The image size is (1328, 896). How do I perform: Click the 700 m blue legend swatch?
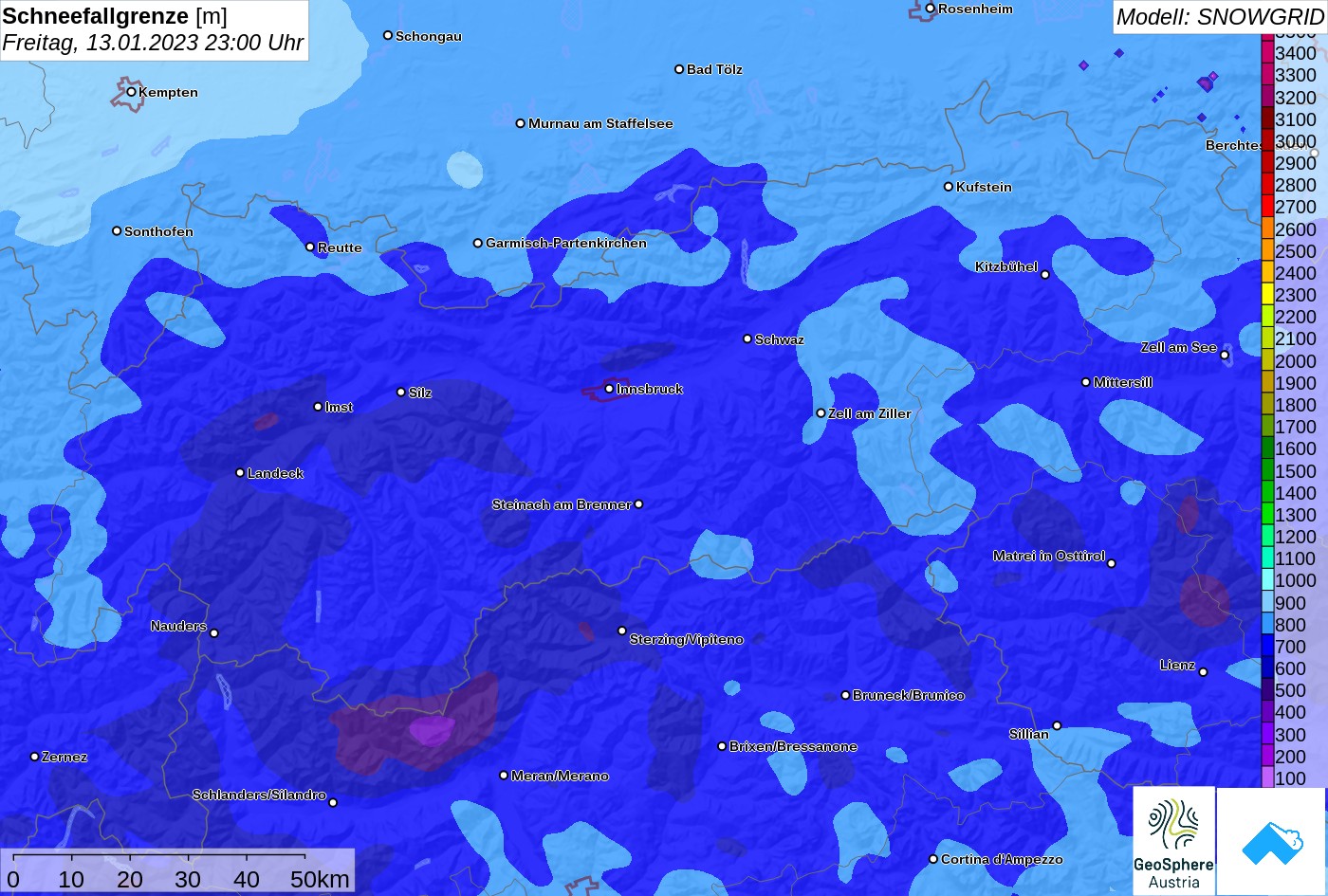coord(1267,647)
